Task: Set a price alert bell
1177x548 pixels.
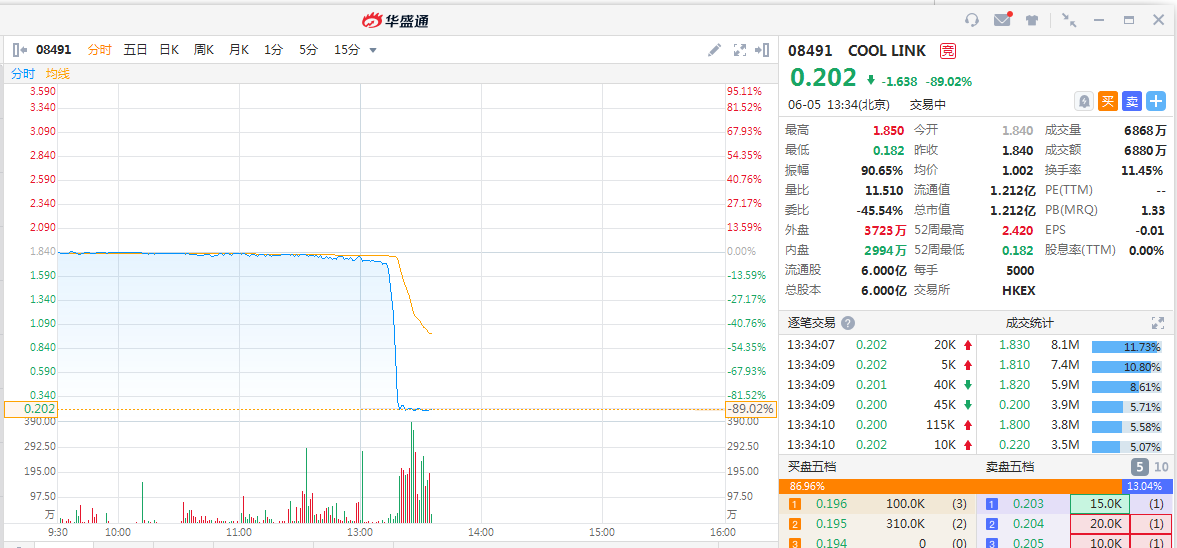Action: (x=1085, y=101)
